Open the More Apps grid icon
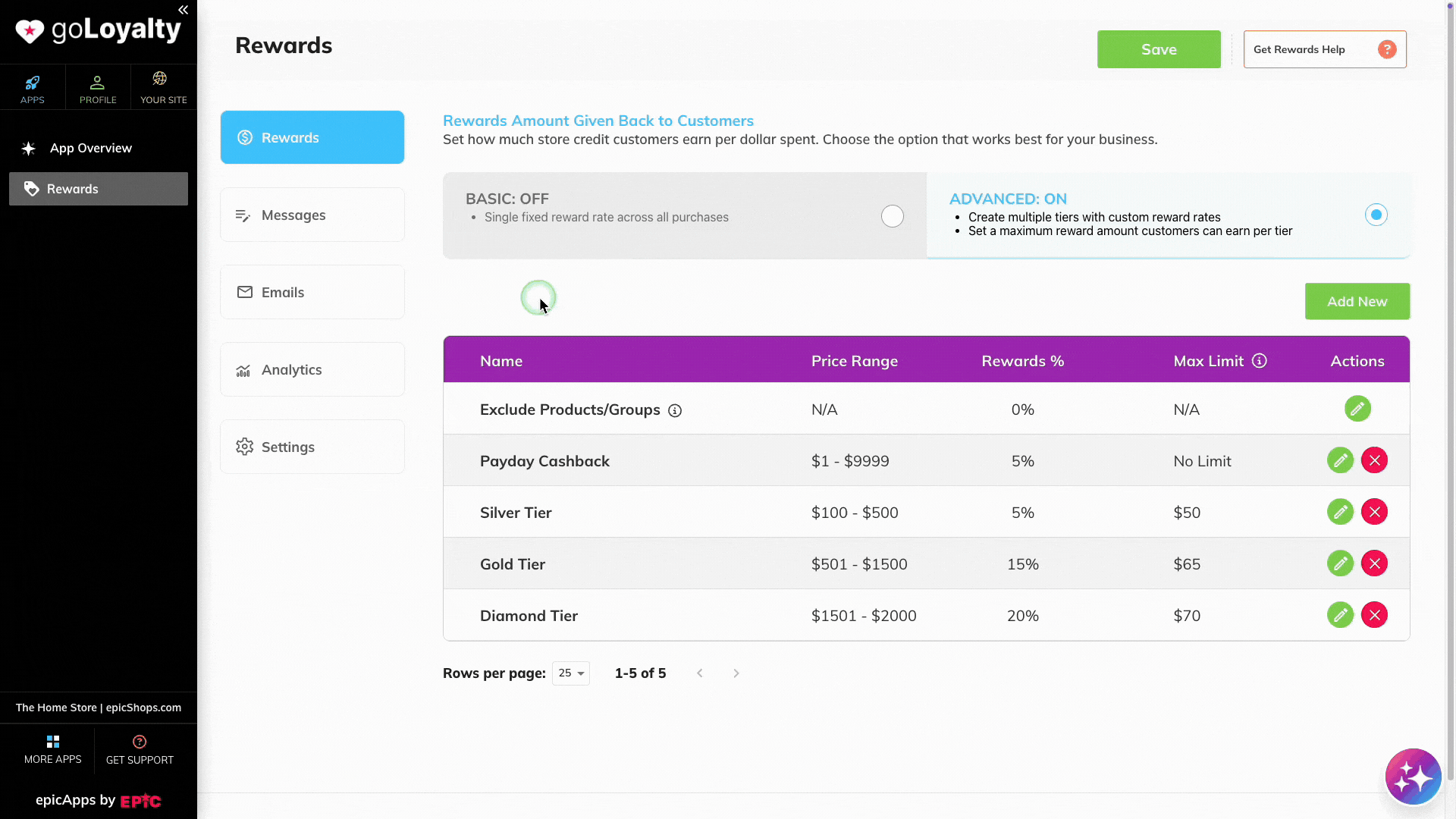The image size is (1456, 819). click(x=53, y=742)
